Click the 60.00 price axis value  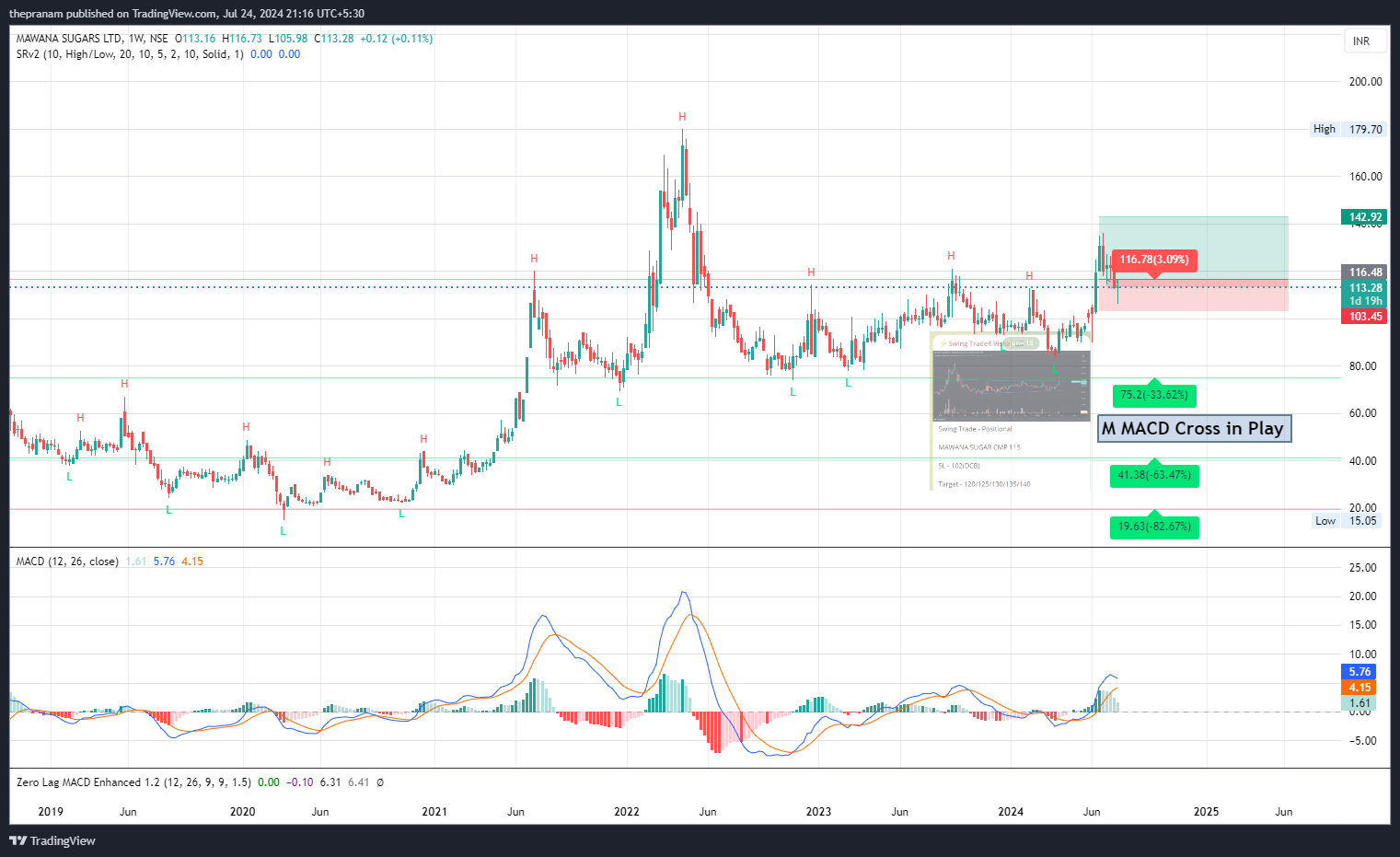tap(1365, 413)
